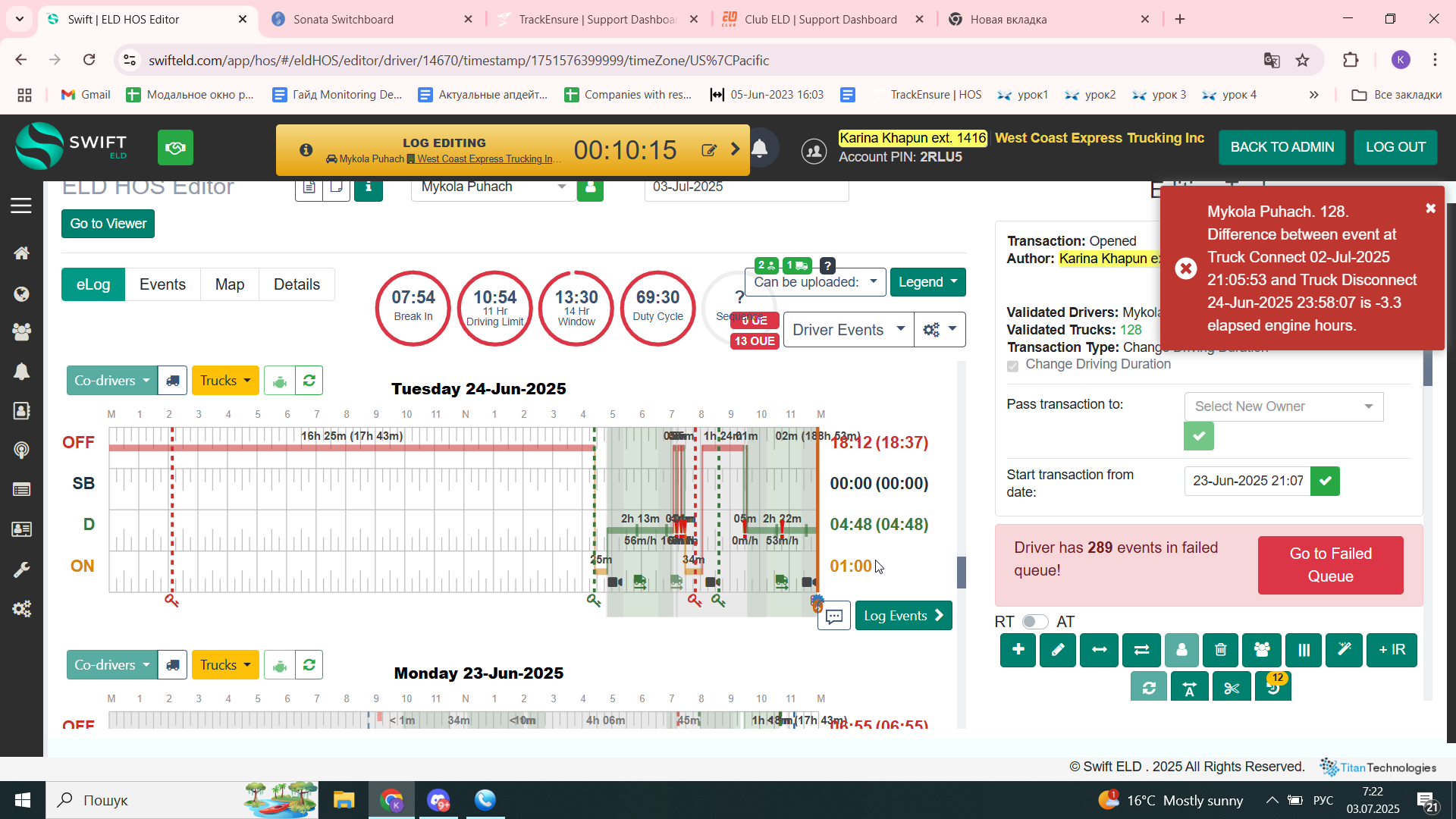Click the pencil edit event button
Viewport: 1456px width, 819px height.
(x=1058, y=650)
